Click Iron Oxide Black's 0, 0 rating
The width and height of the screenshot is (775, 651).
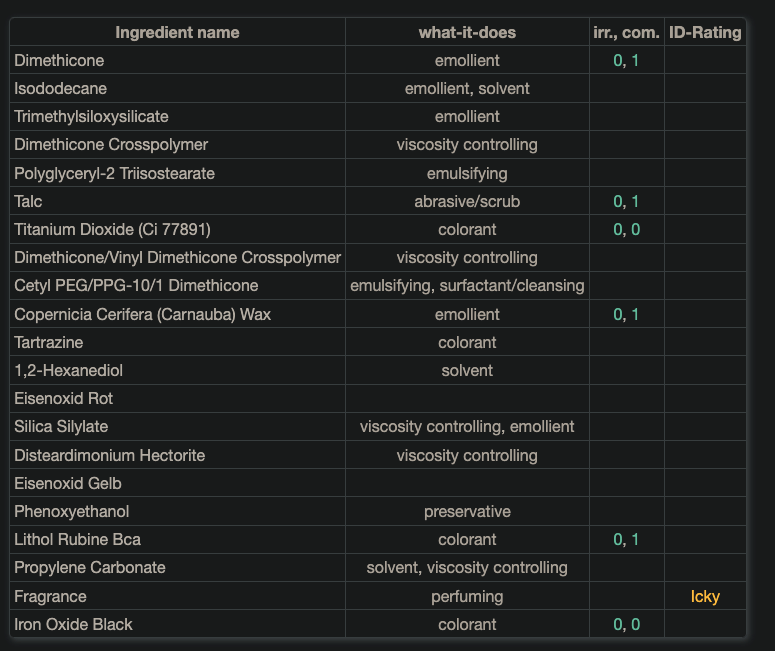626,624
